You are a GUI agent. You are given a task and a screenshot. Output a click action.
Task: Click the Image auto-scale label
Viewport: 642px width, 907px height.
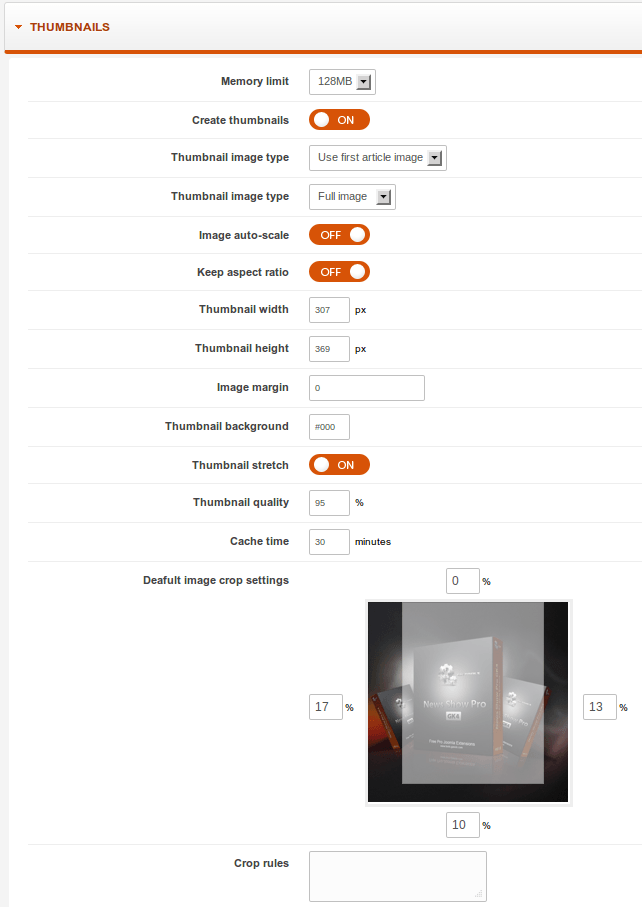243,235
